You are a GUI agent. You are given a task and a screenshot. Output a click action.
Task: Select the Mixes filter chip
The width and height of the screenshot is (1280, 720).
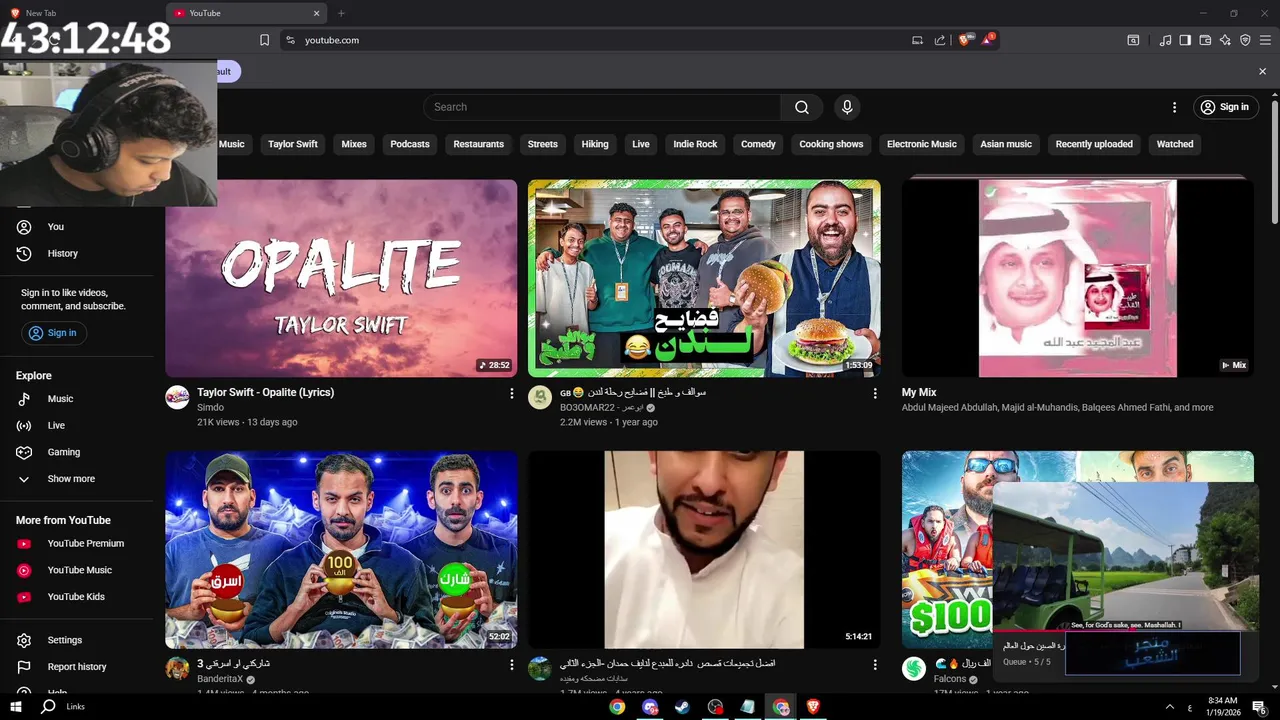[x=354, y=144]
